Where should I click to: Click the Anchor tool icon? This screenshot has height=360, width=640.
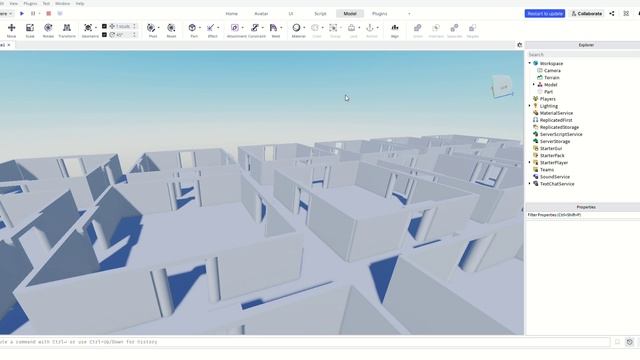[370, 28]
